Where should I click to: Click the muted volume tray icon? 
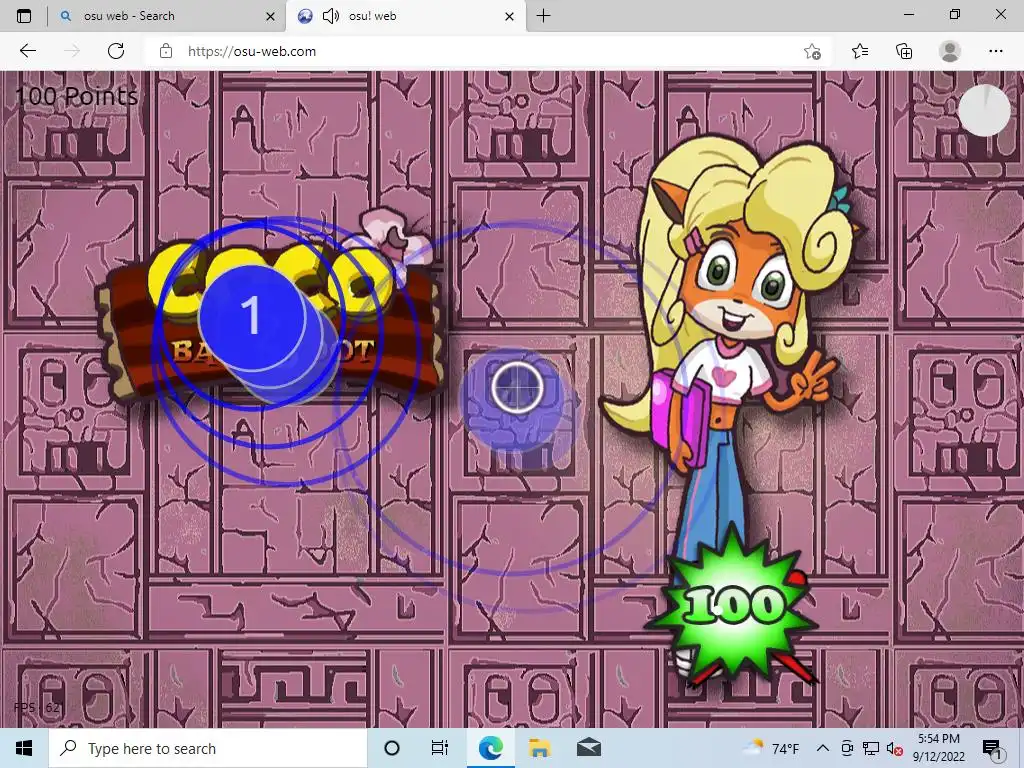(895, 749)
